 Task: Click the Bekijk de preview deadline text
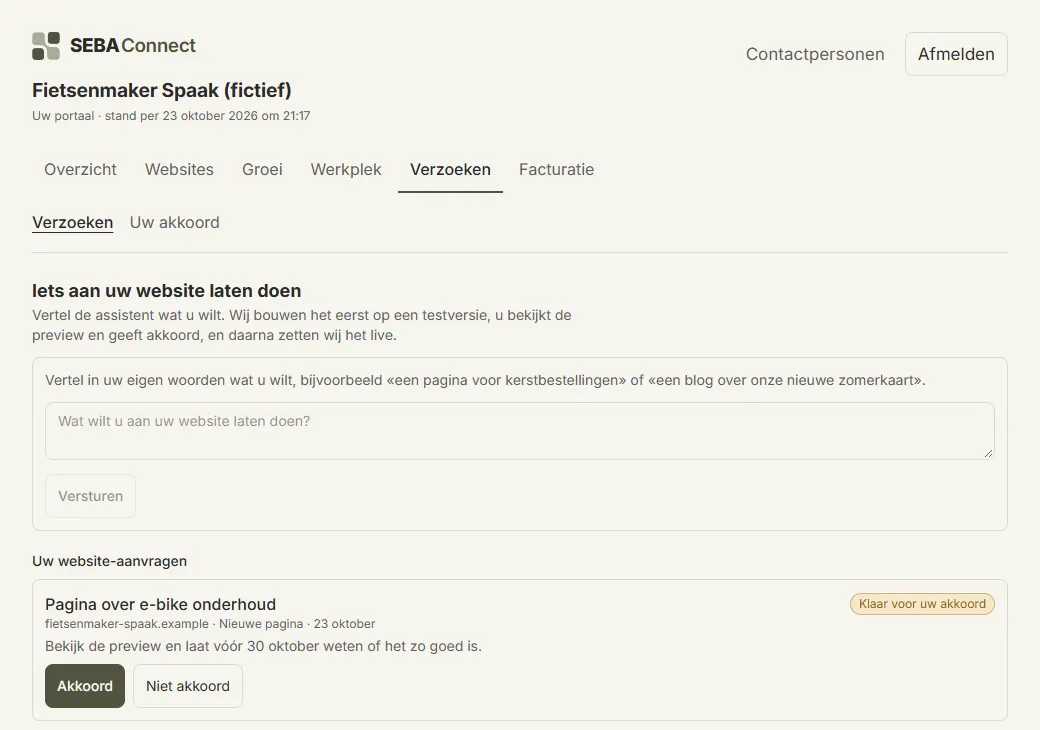coord(263,646)
